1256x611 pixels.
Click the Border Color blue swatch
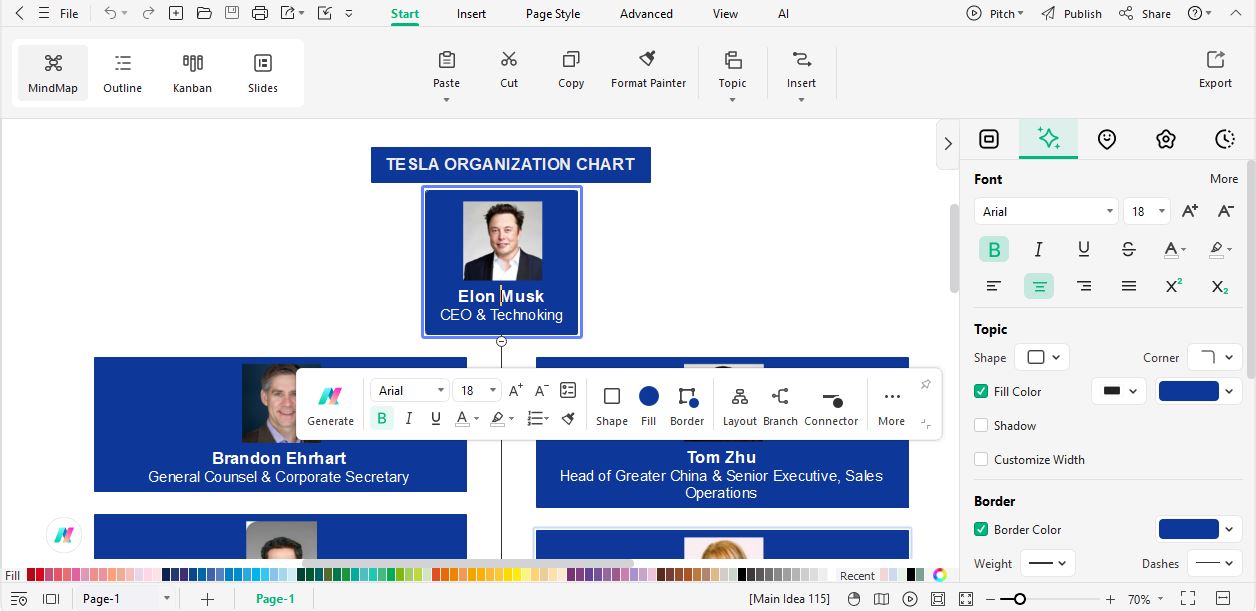click(1189, 529)
